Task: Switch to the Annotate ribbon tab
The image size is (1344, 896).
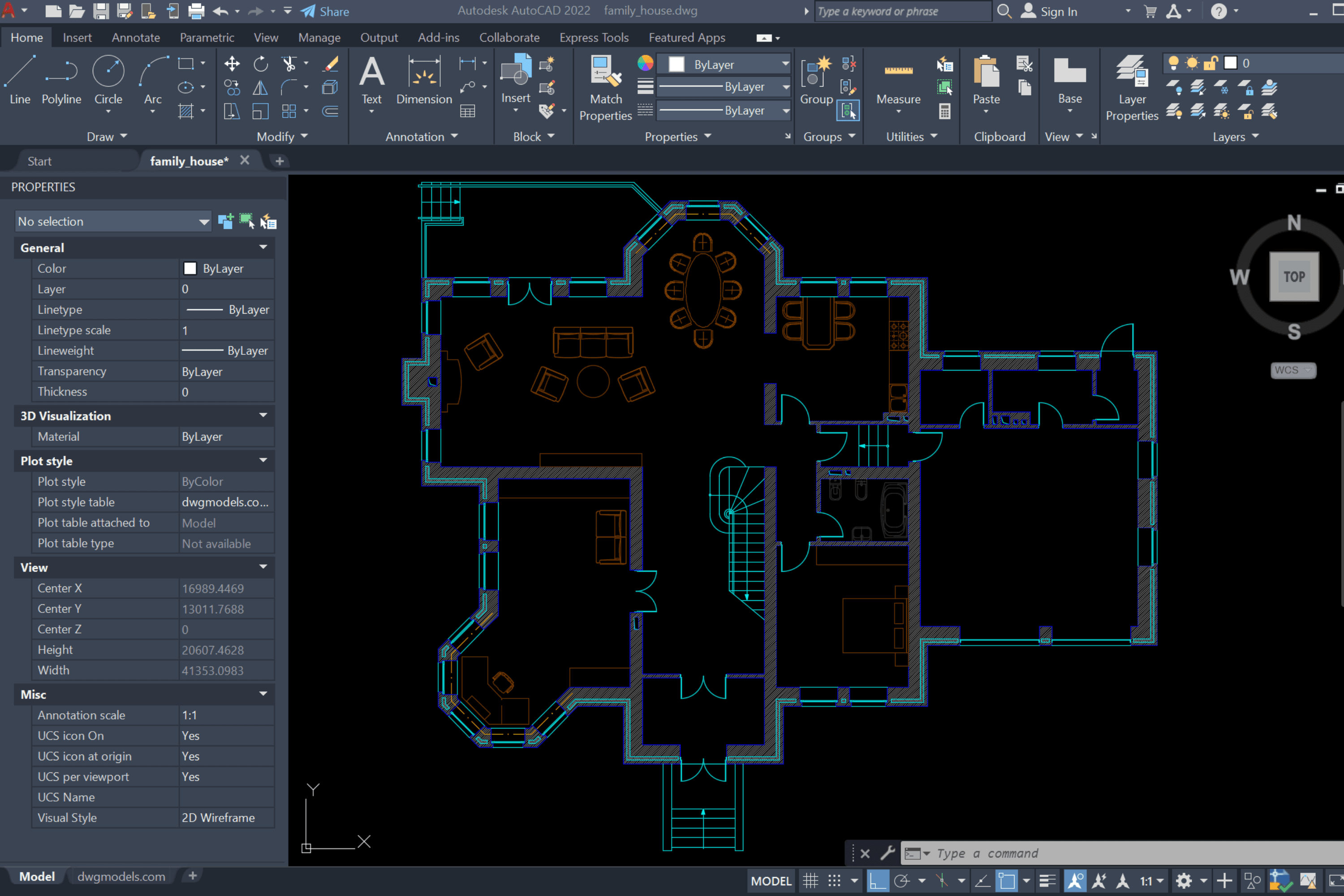Action: 135,38
